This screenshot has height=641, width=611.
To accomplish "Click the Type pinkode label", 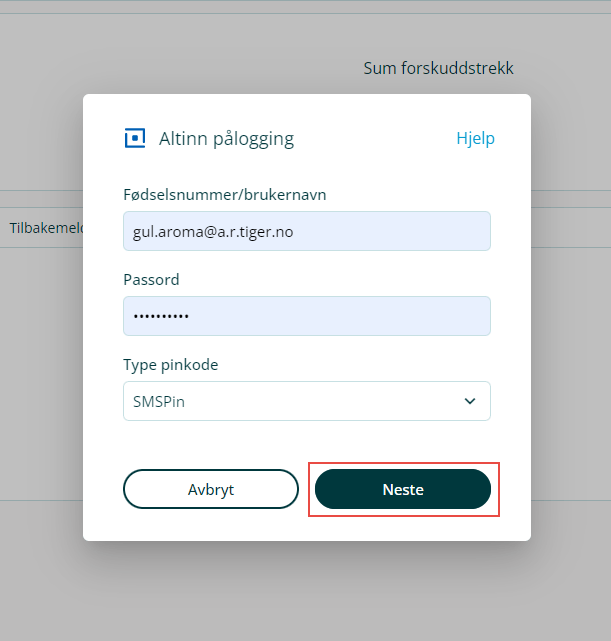I will 170,364.
